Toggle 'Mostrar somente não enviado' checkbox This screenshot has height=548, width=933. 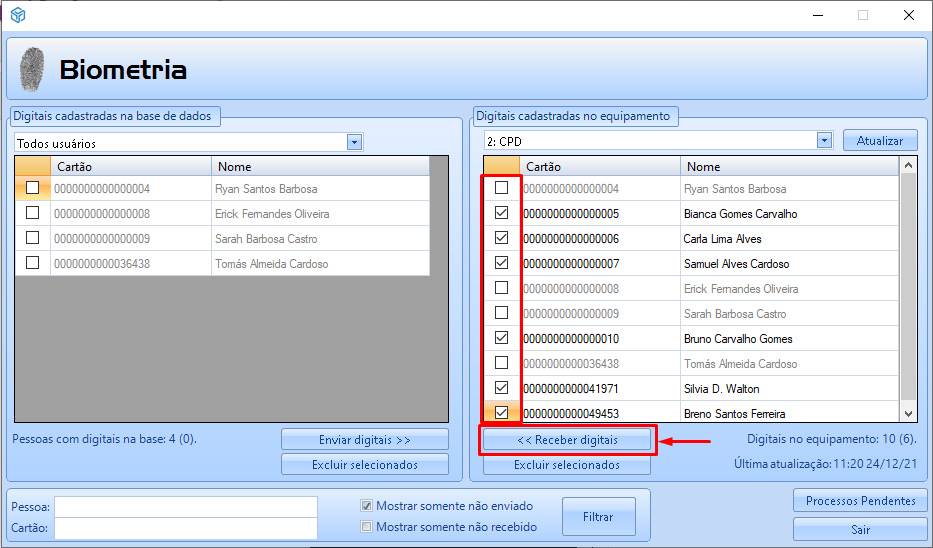point(367,506)
